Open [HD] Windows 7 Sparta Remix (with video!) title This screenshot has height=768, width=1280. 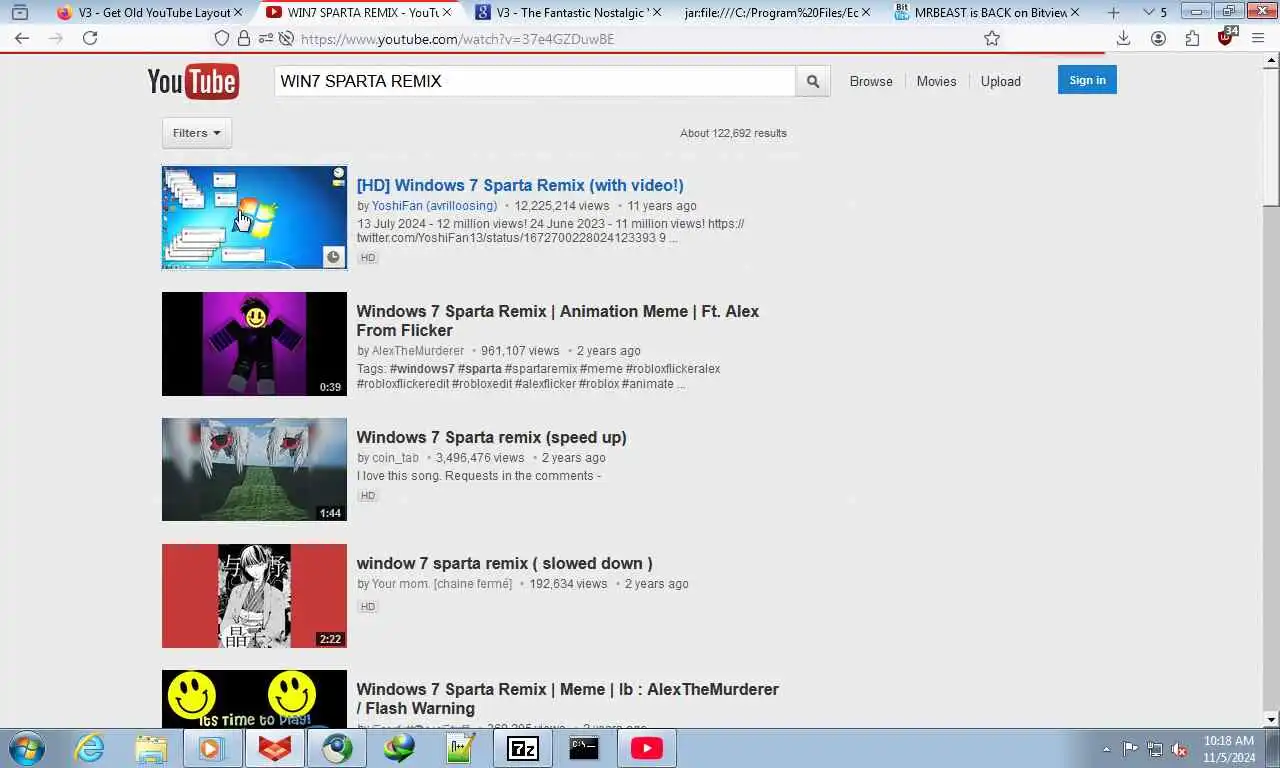point(520,185)
